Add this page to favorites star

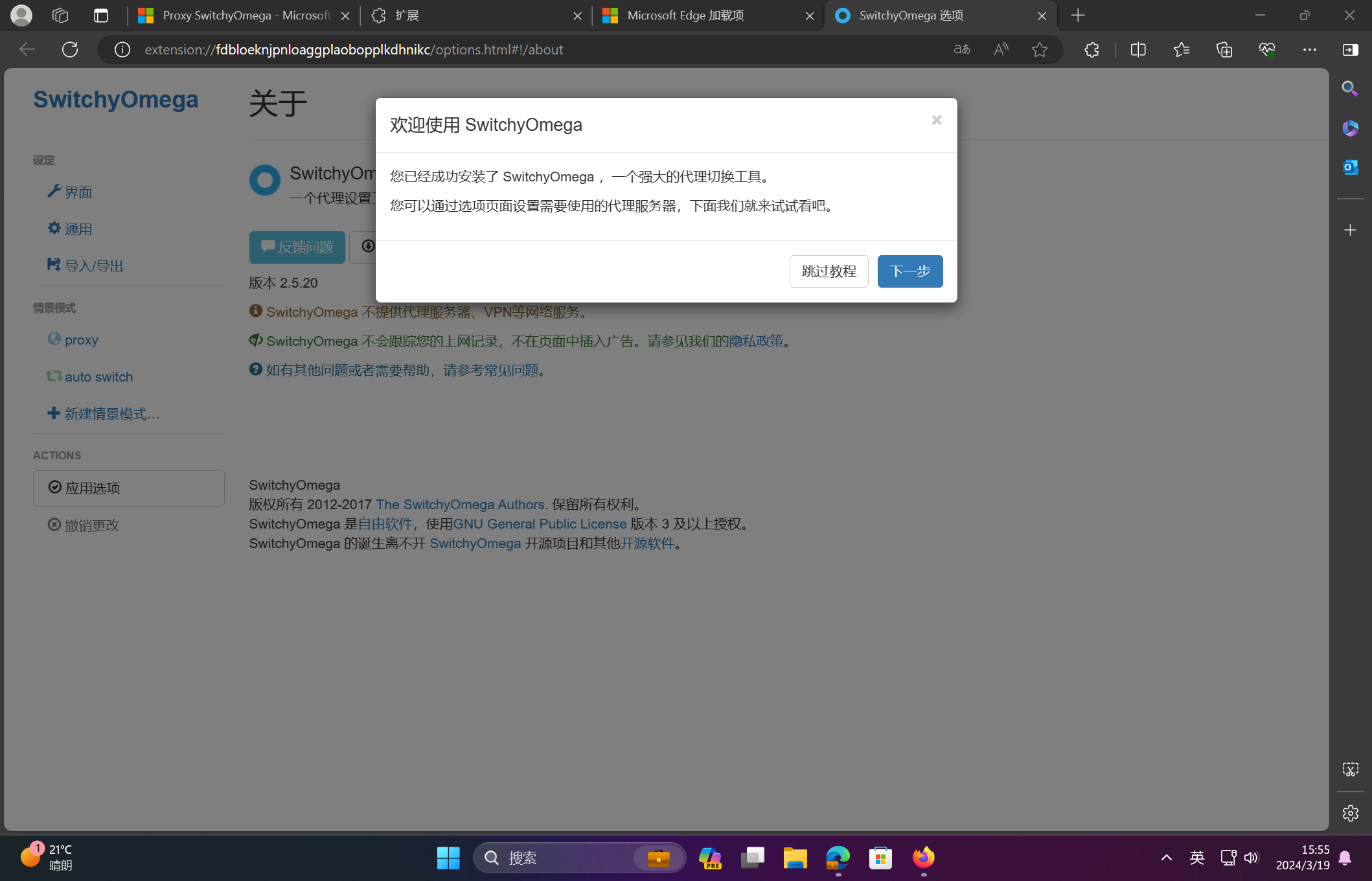point(1040,49)
